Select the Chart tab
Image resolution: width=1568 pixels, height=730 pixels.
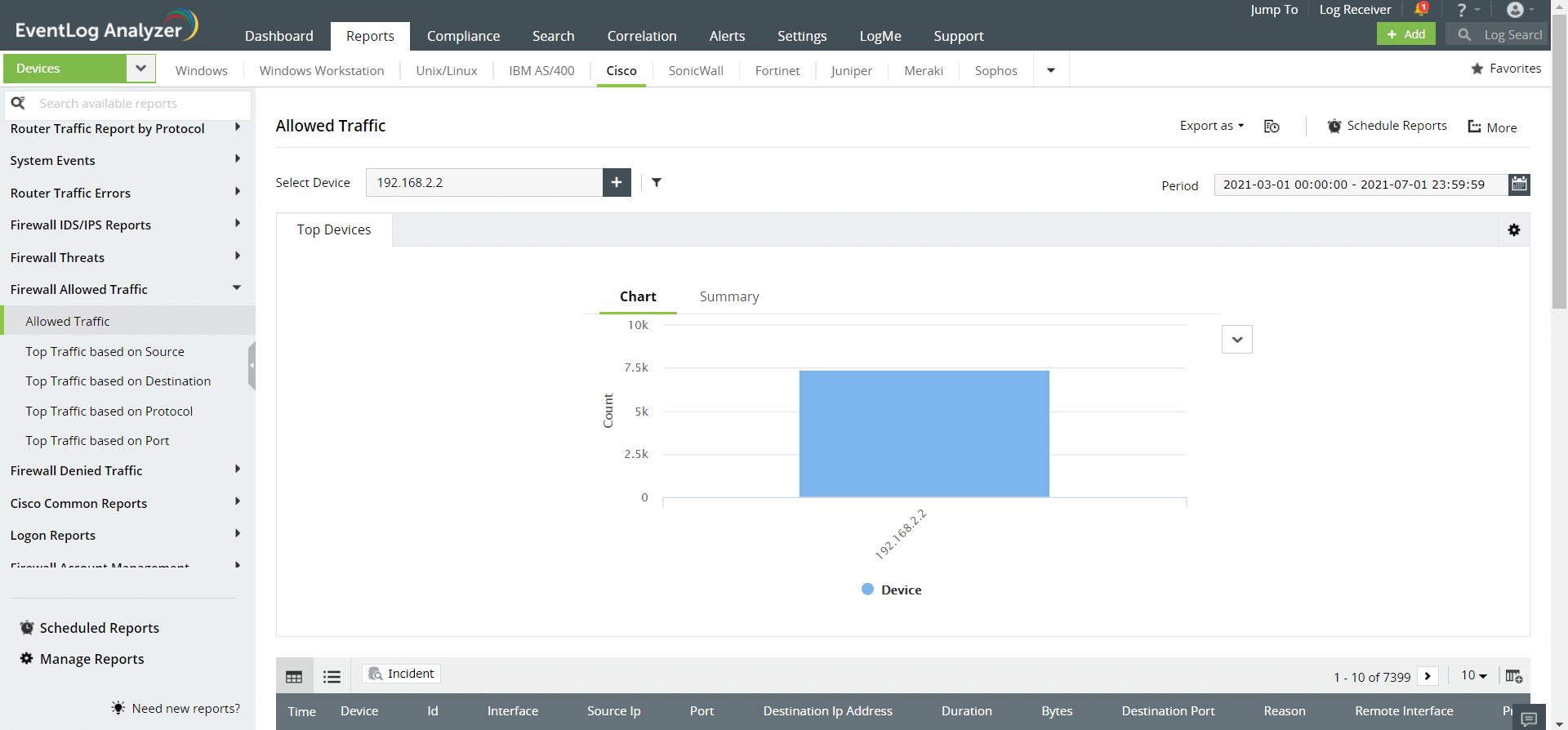tap(638, 296)
